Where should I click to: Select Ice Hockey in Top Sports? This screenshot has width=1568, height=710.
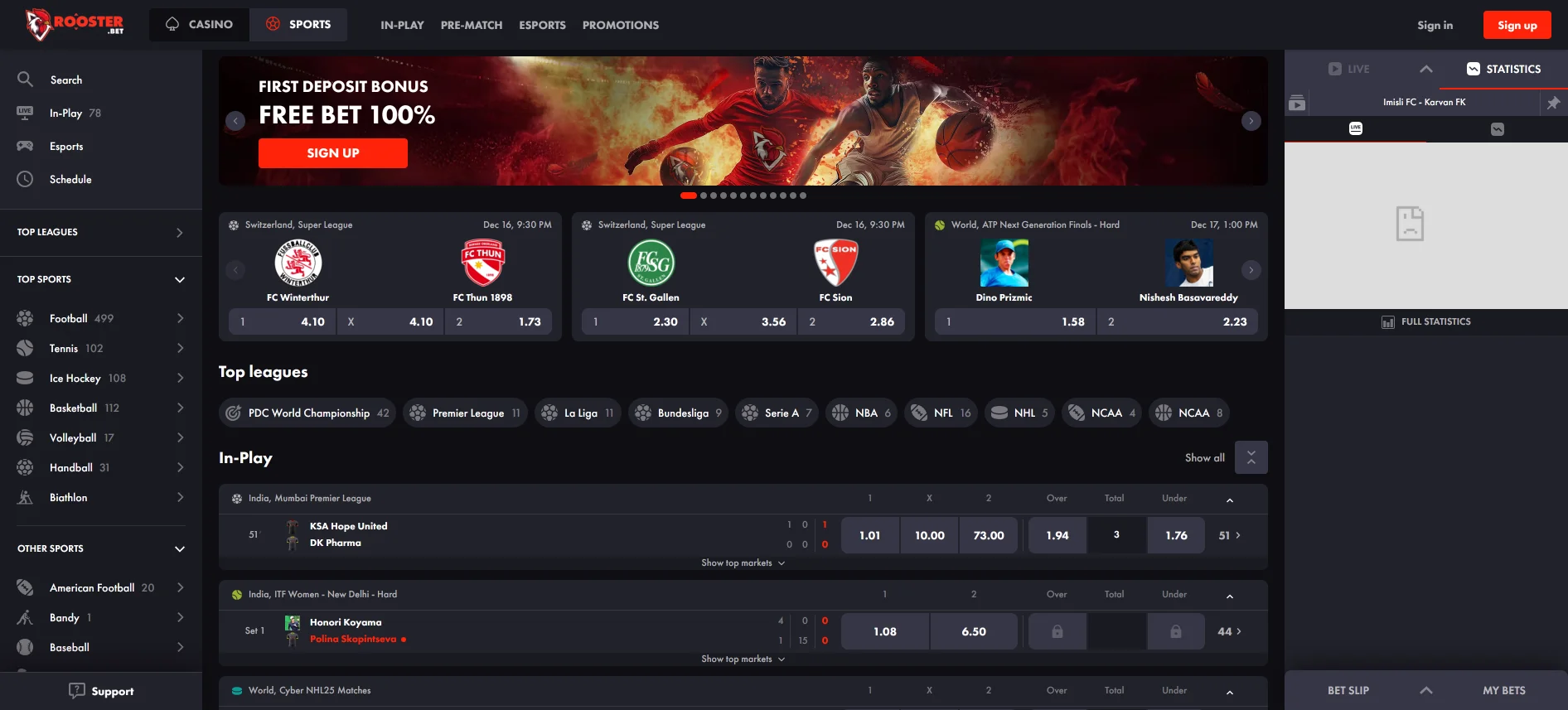[x=101, y=378]
